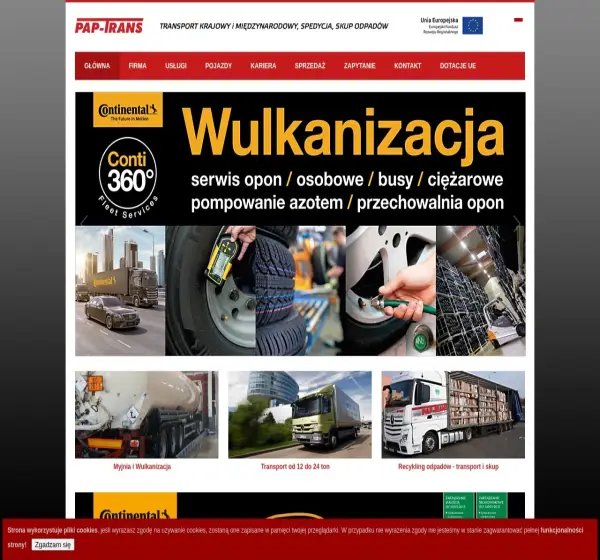This screenshot has width=600, height=560.
Task: Open the SPRZEDAŻ menu item
Action: click(x=310, y=66)
